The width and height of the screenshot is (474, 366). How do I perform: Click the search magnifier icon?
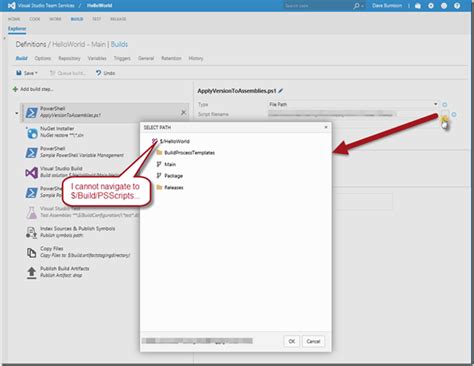[357, 6]
